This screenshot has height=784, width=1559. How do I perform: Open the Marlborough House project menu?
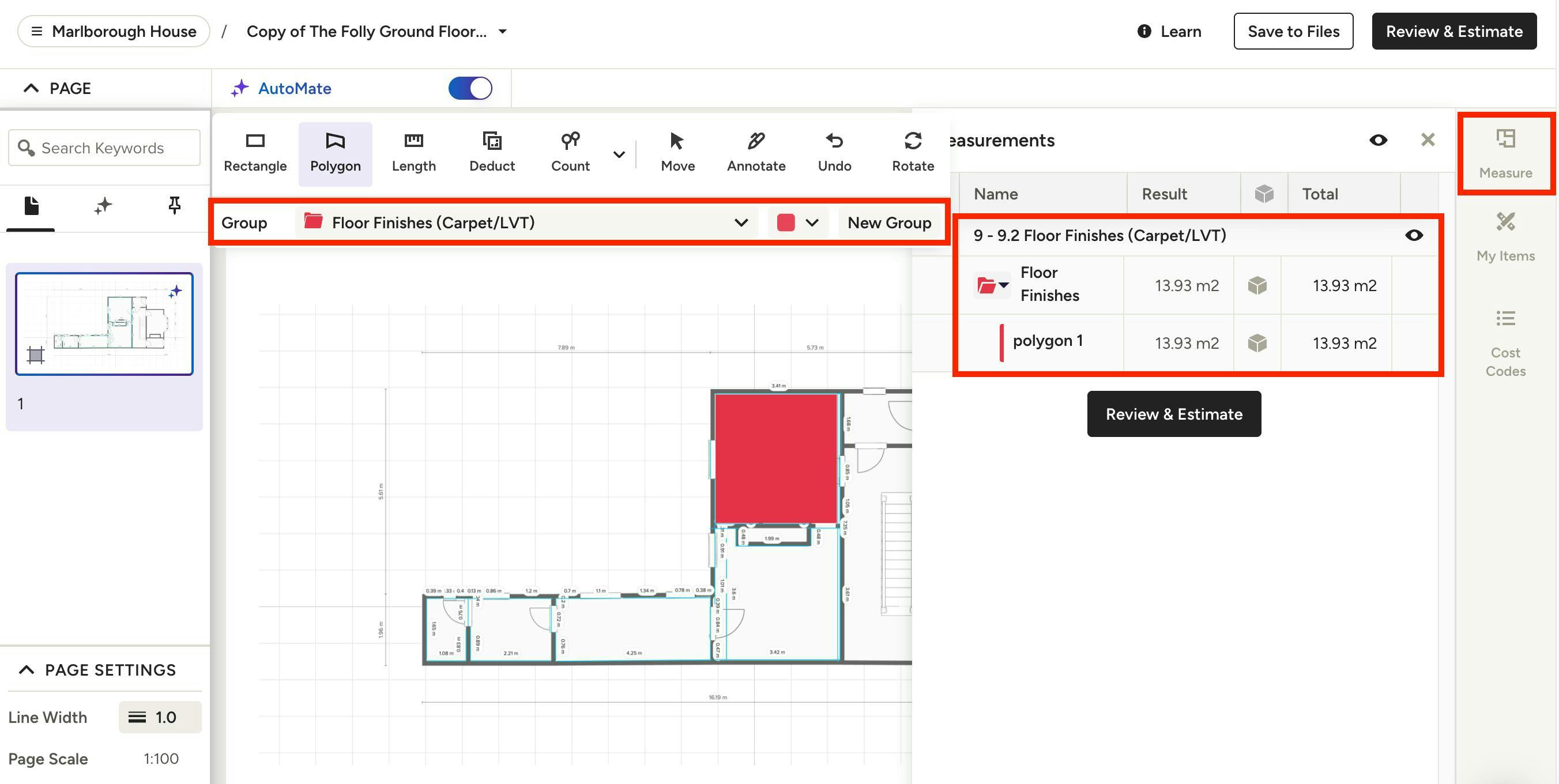[114, 32]
